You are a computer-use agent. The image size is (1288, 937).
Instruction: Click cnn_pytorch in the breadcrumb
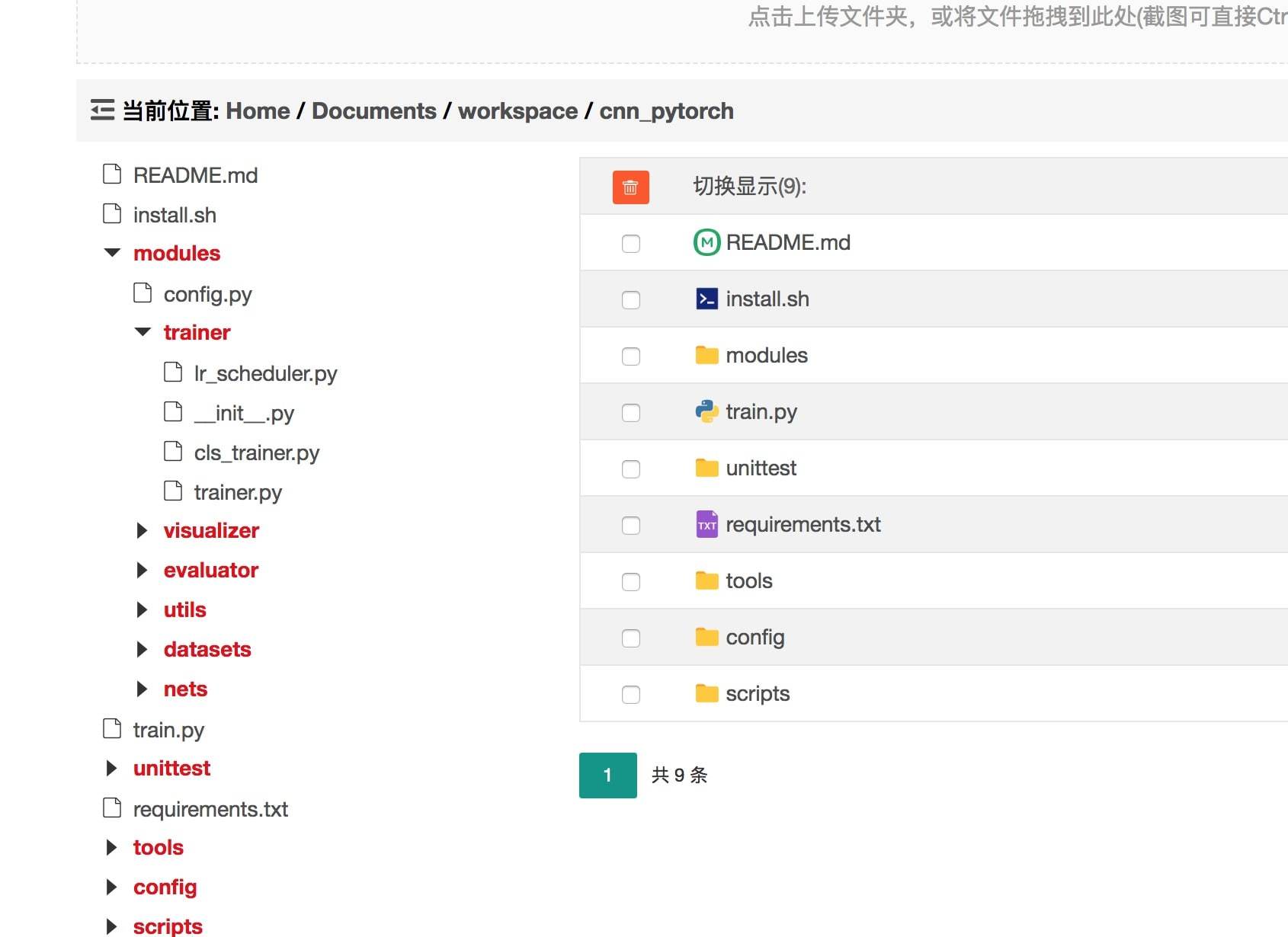point(666,111)
